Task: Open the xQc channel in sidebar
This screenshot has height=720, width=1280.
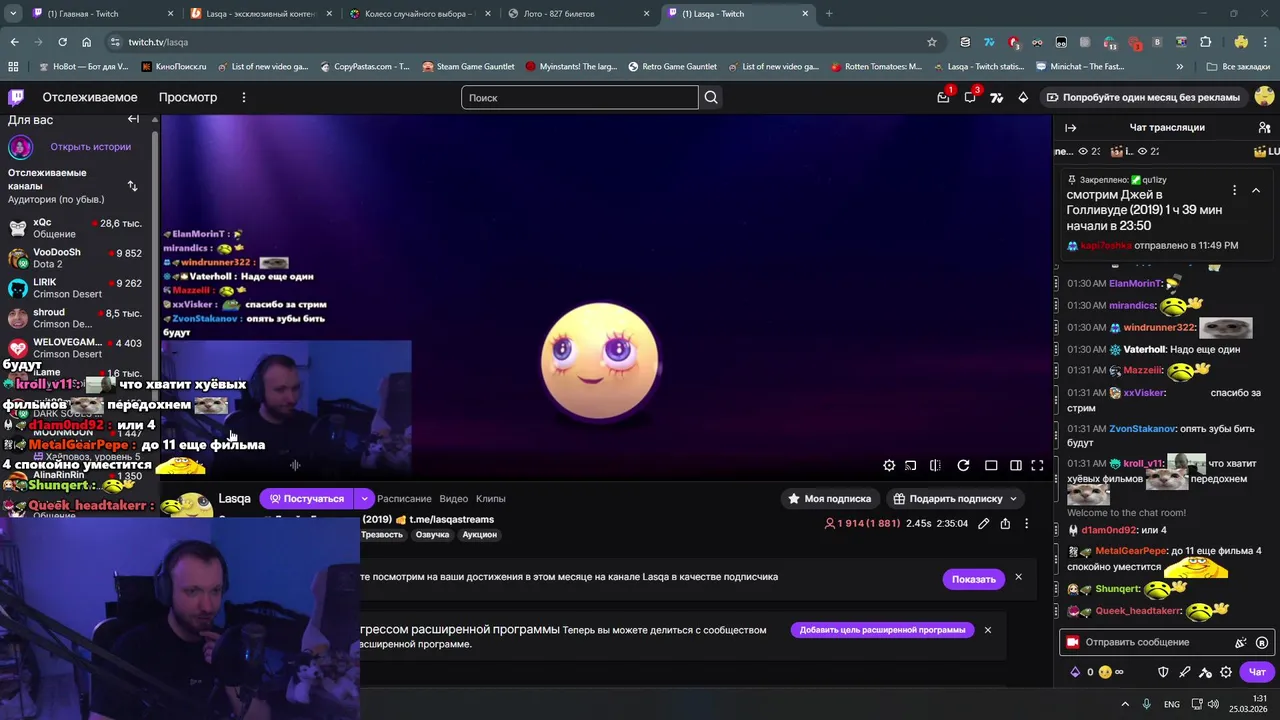Action: pyautogui.click(x=77, y=228)
